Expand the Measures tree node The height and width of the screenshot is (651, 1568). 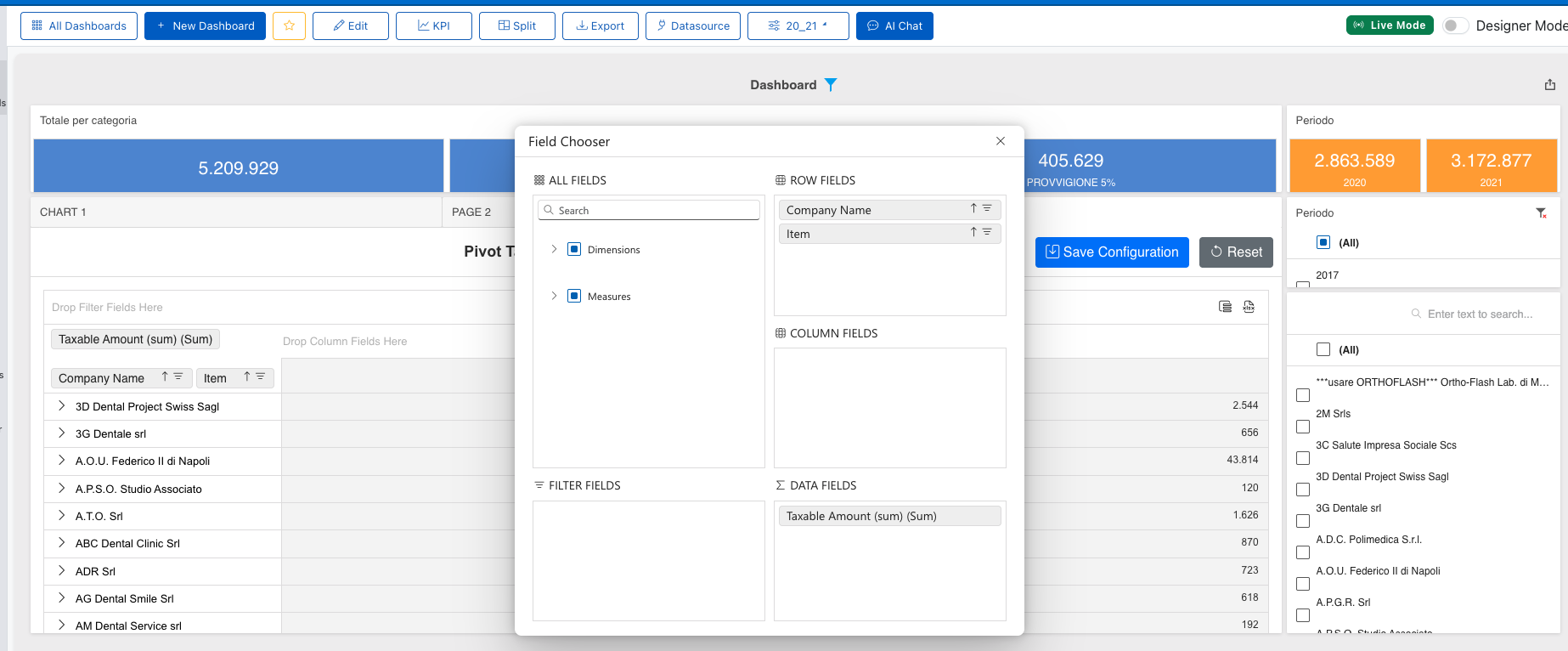(x=554, y=296)
